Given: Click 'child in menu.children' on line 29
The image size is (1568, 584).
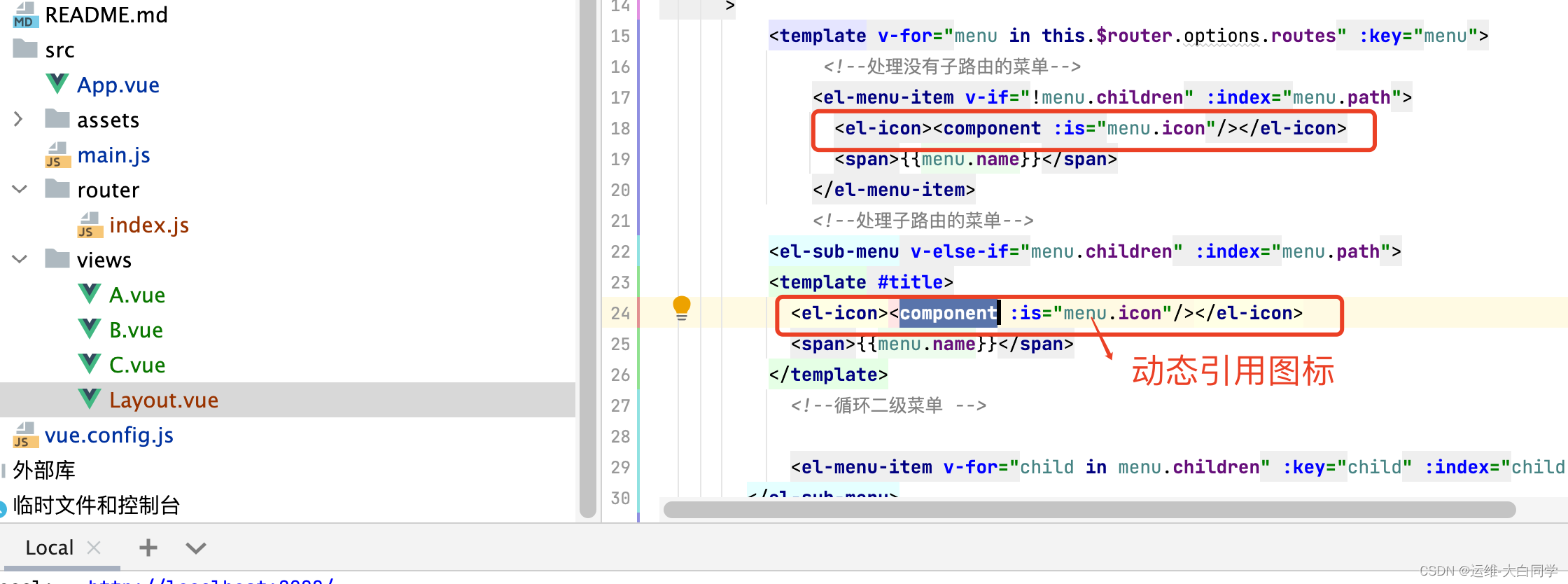Looking at the screenshot, I should [x=1139, y=467].
